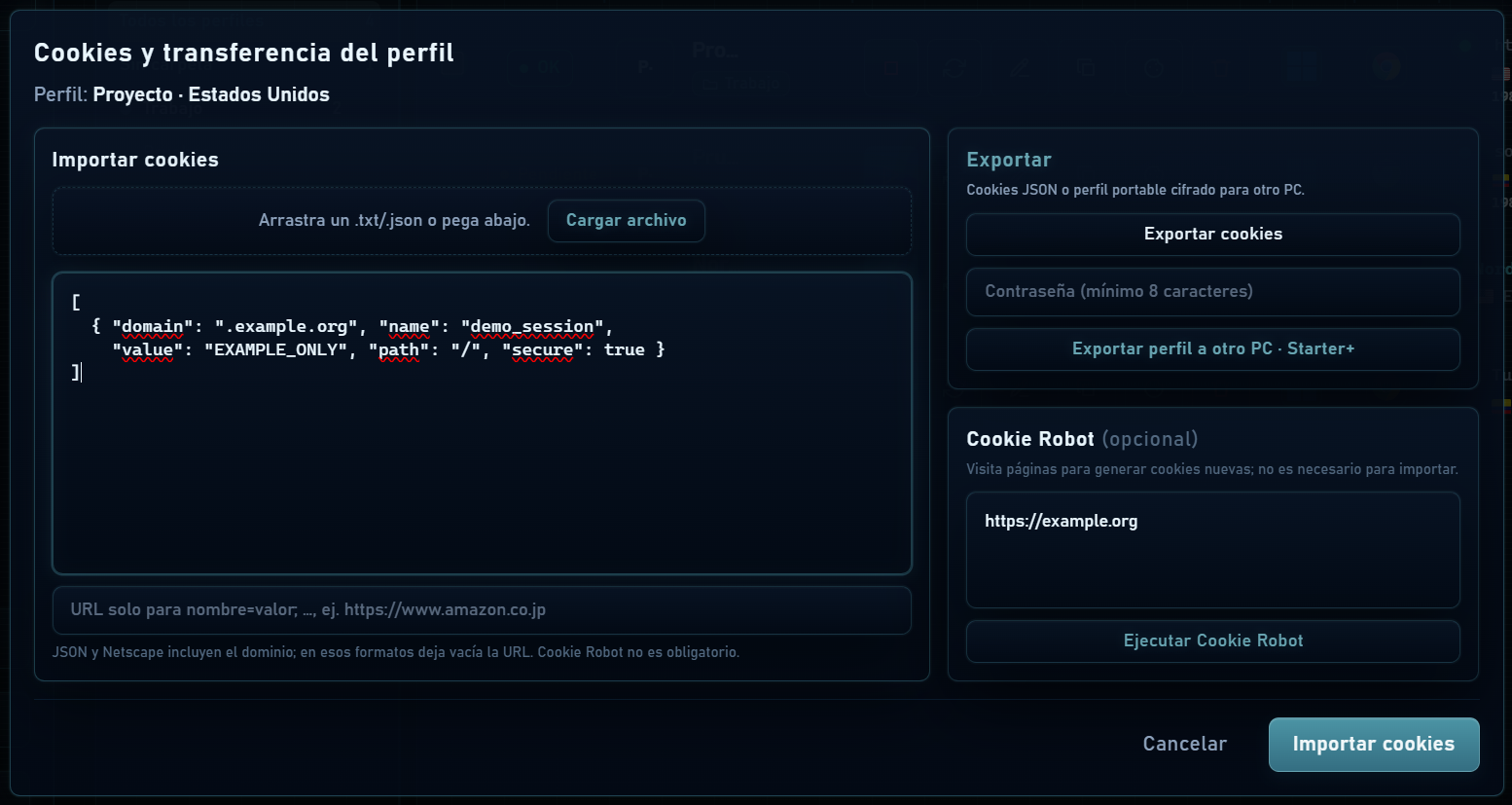Focus the cookie JSON text area
1512x805 pixels.
point(482,423)
